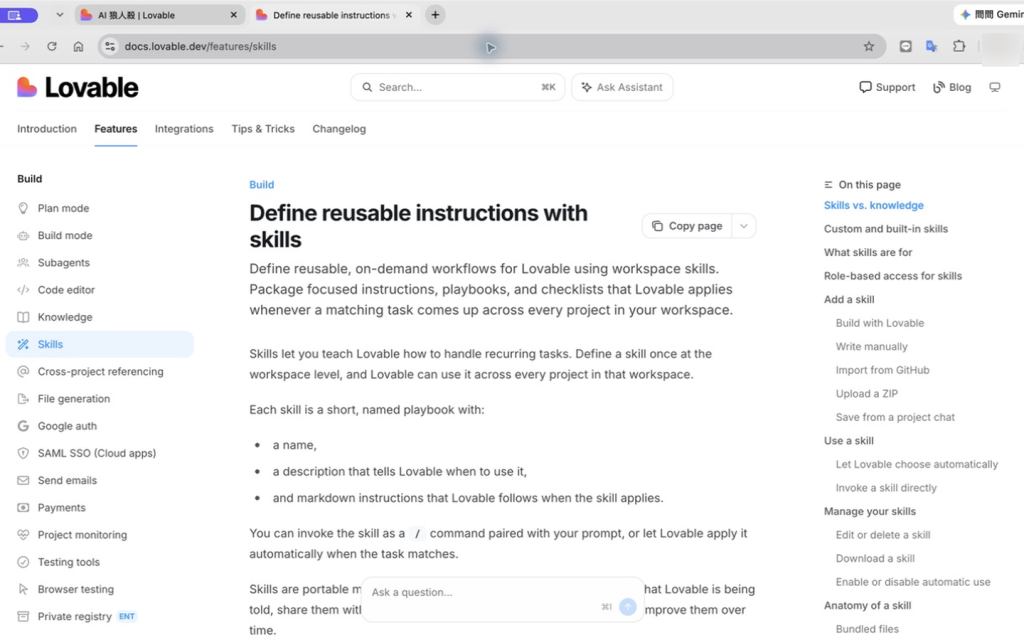The height and width of the screenshot is (640, 1024).
Task: Jump to Edit or delete a skill
Action: coord(882,534)
